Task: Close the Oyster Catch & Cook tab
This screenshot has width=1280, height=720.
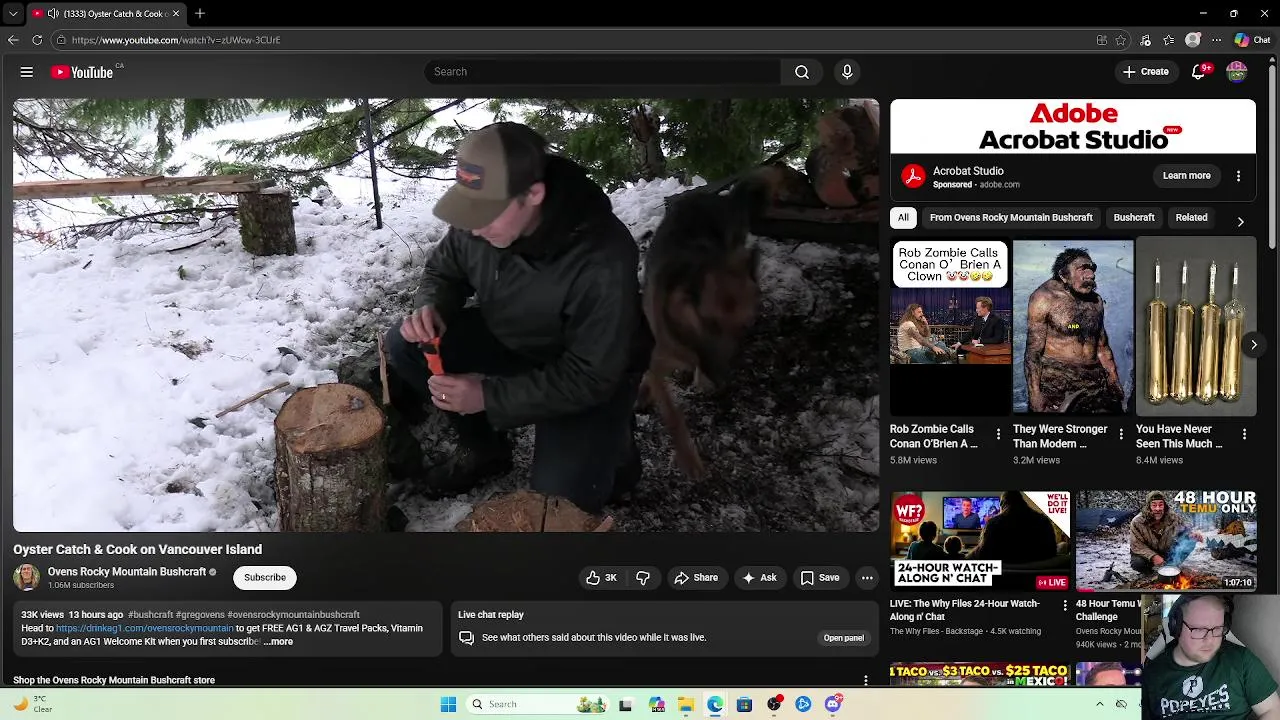Action: tap(176, 14)
